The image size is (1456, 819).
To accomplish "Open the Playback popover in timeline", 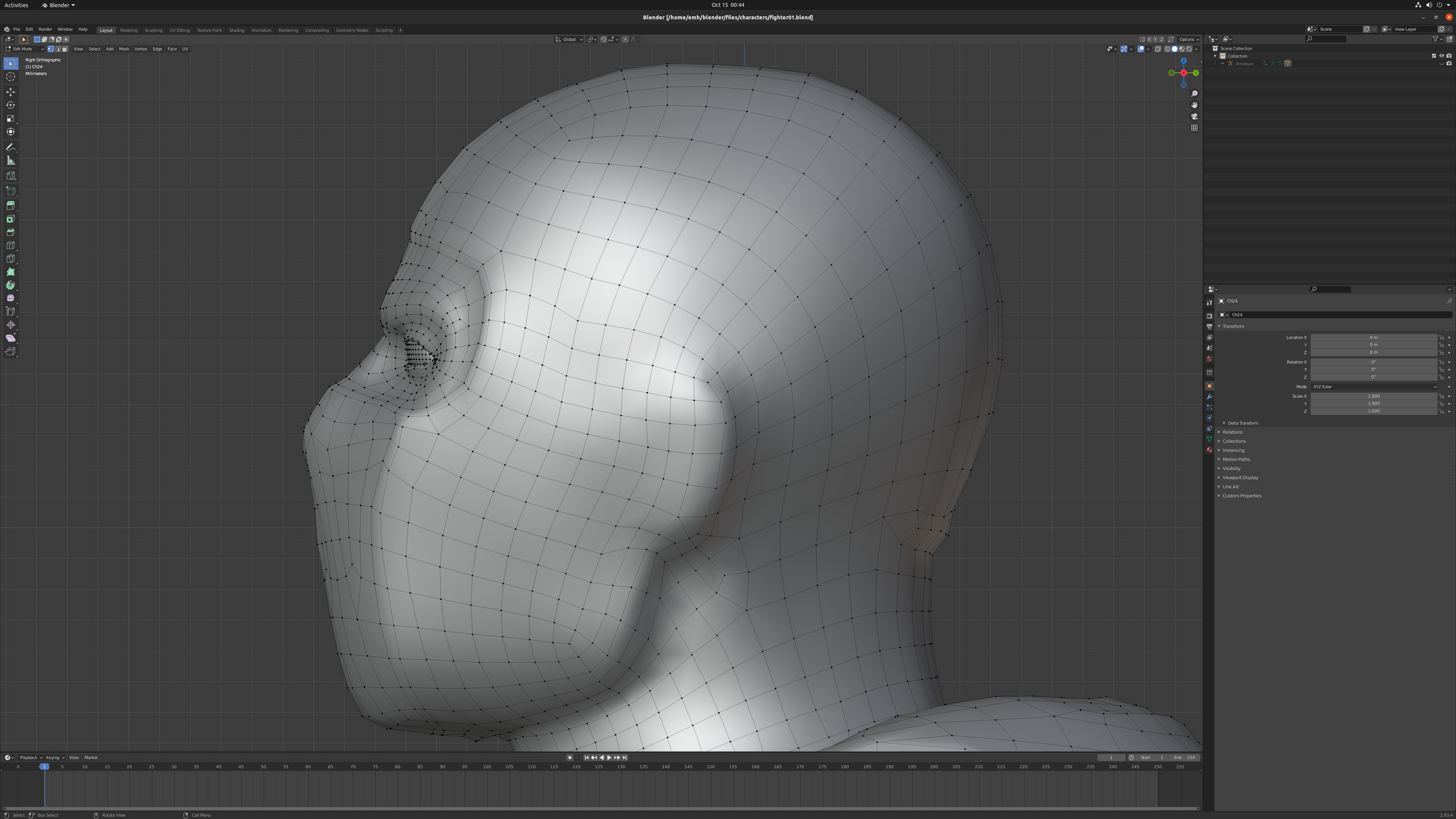I will pyautogui.click(x=30, y=758).
